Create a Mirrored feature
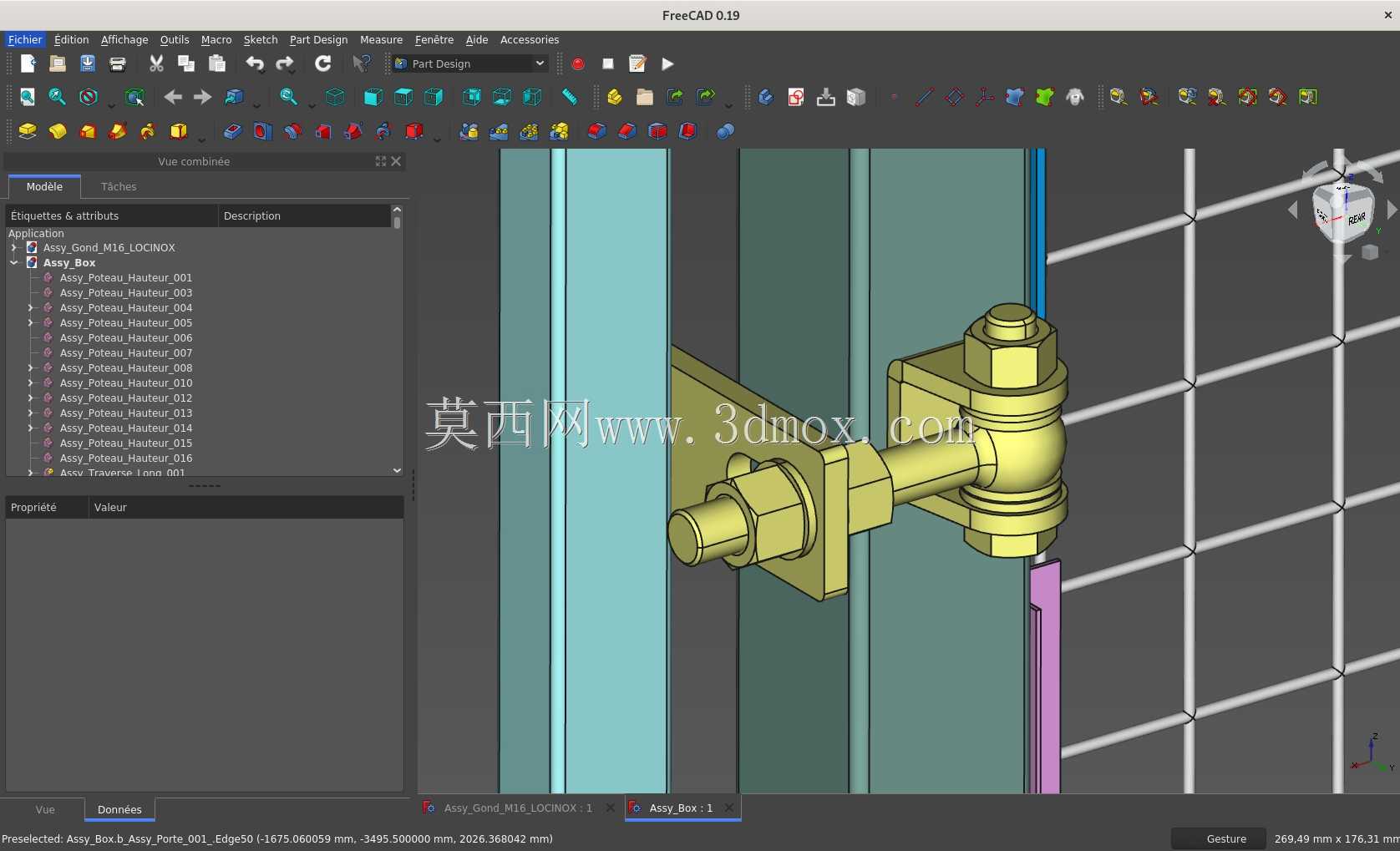 tap(469, 131)
